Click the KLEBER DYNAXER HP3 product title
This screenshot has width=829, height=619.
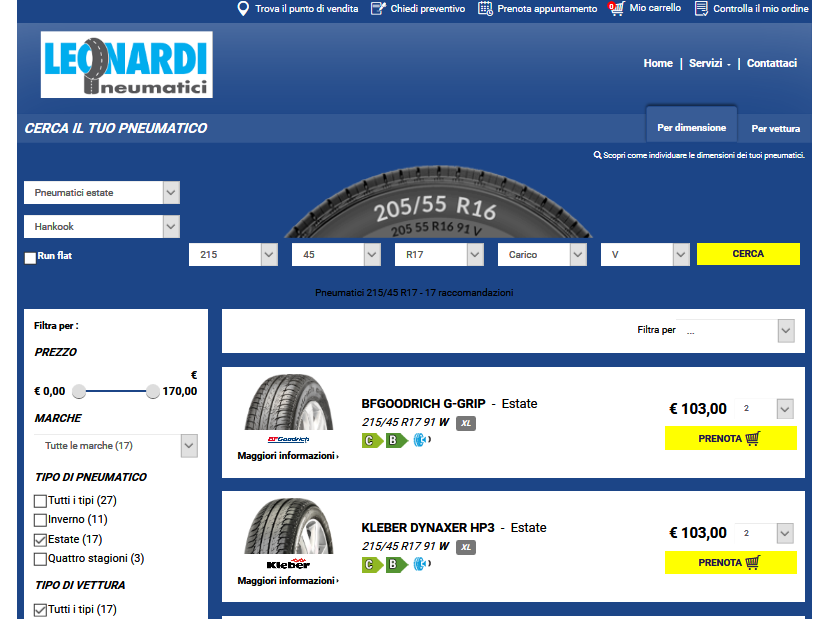coord(428,528)
